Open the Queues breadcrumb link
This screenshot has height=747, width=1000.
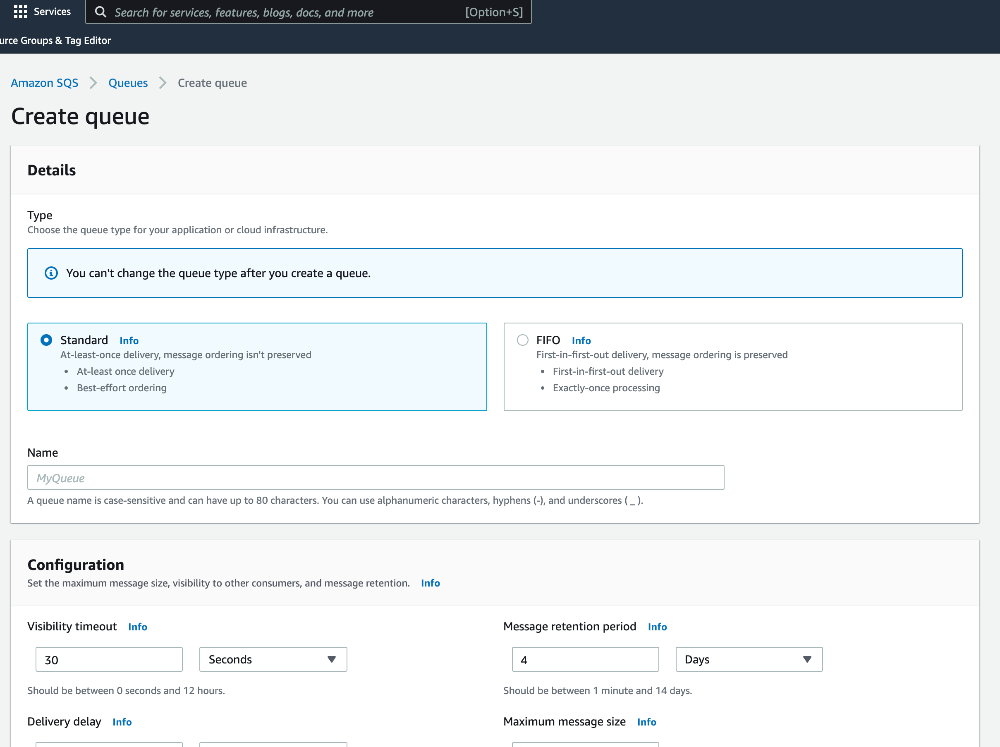128,83
